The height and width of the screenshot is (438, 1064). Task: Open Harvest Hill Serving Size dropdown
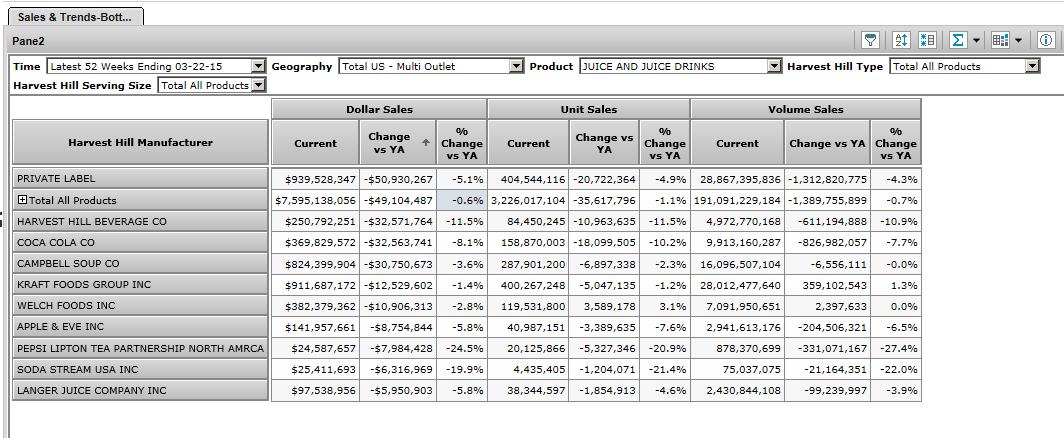259,85
